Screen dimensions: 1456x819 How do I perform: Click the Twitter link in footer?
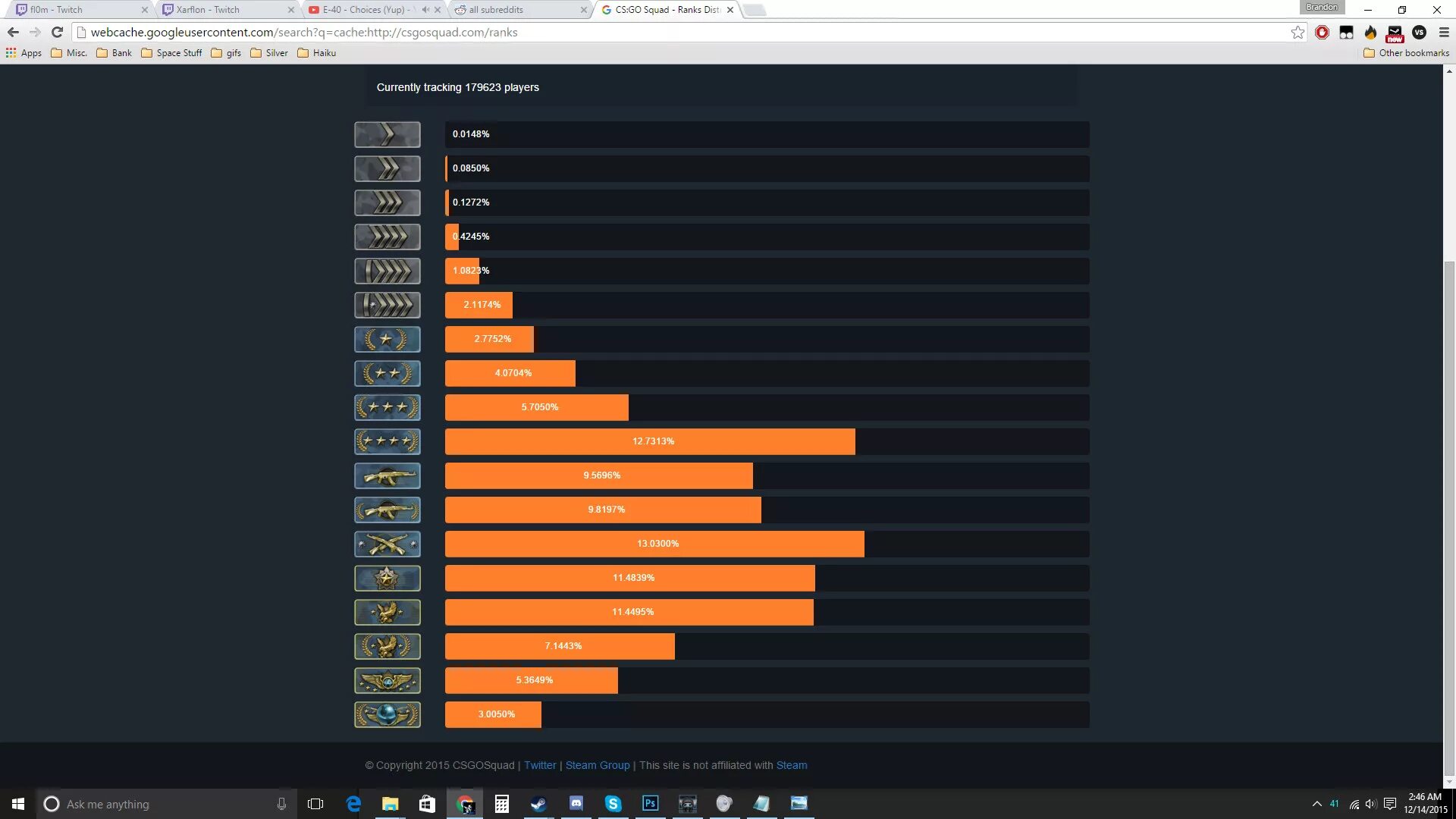click(539, 765)
